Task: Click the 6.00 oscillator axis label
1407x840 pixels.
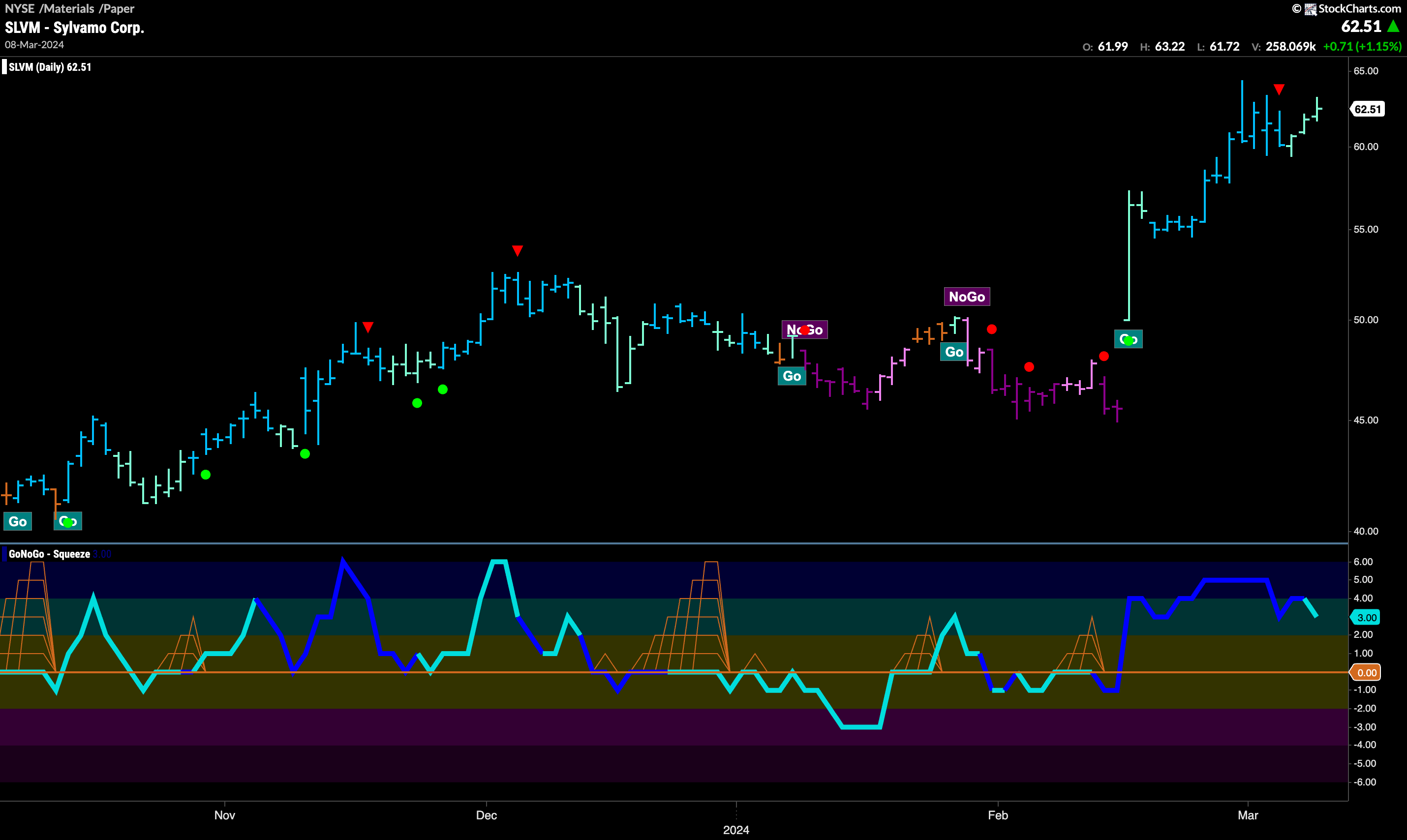Action: [1363, 562]
